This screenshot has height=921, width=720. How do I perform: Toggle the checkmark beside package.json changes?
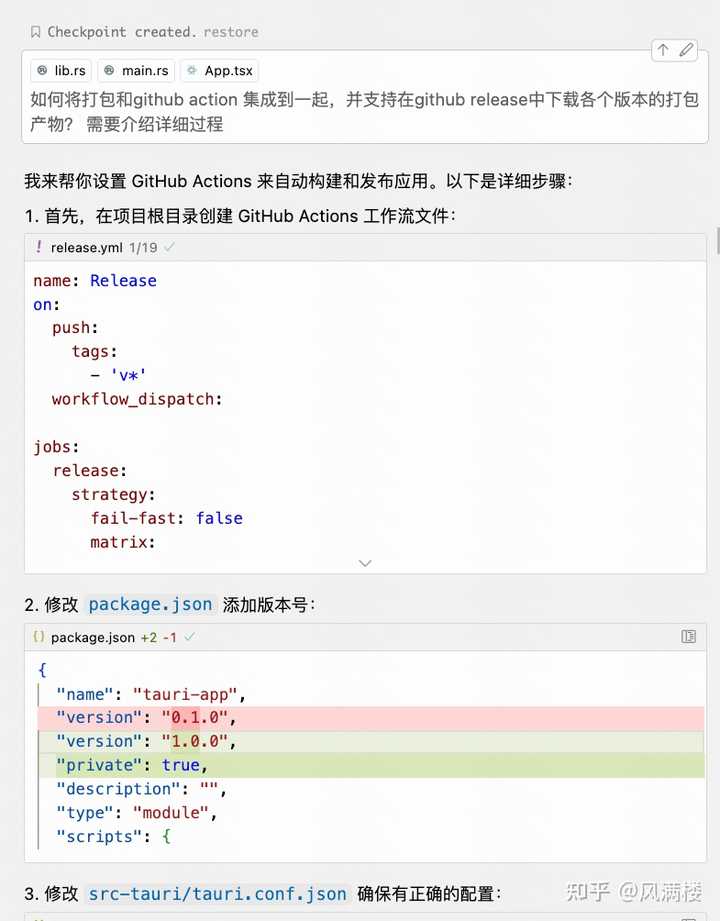(187, 636)
